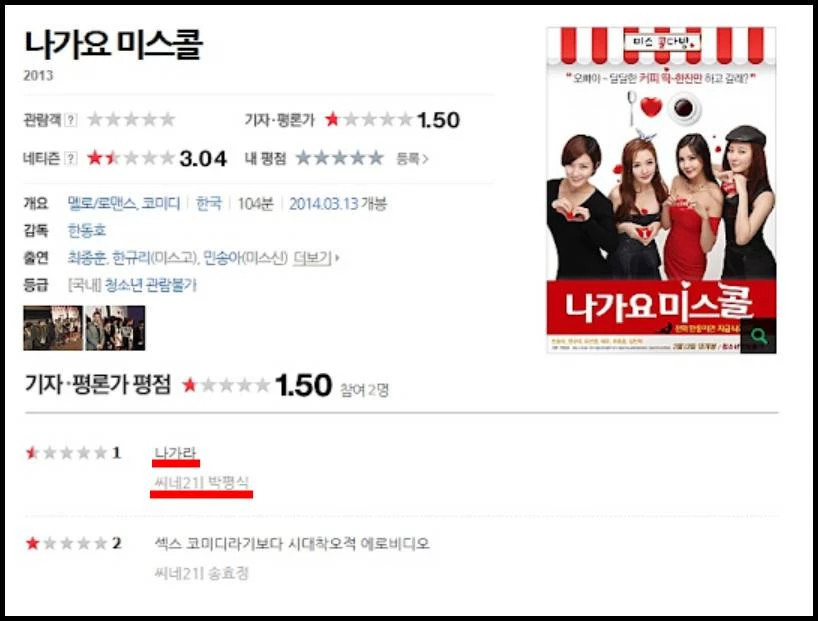Viewport: 818px width, 621px height.
Task: Select the 한국 country link
Action: [x=208, y=204]
